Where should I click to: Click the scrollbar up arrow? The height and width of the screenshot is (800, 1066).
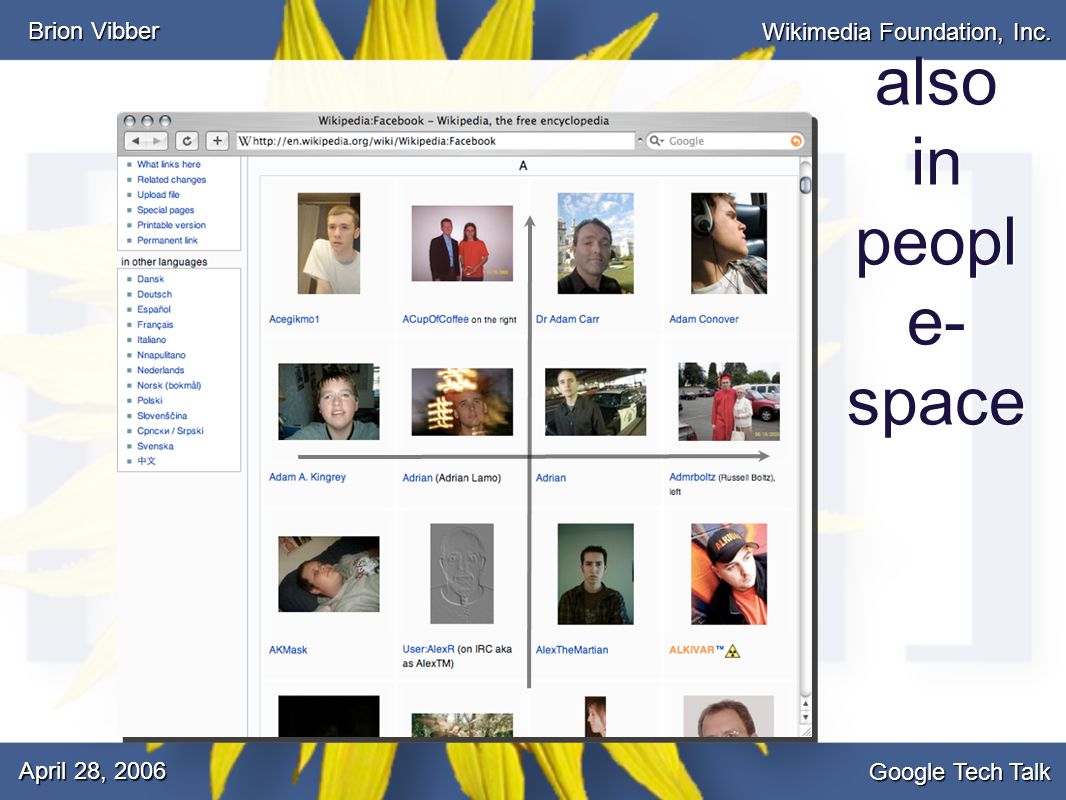(806, 703)
